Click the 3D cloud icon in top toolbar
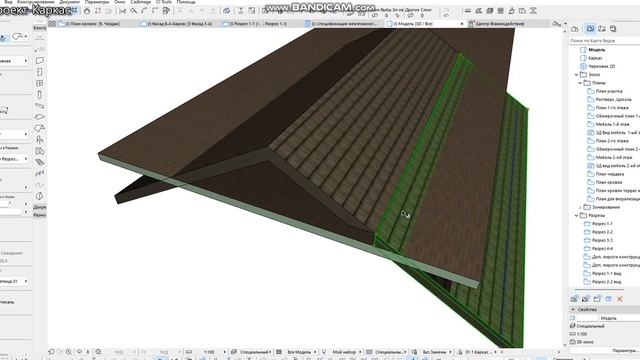The width and height of the screenshot is (640, 360). point(227,11)
